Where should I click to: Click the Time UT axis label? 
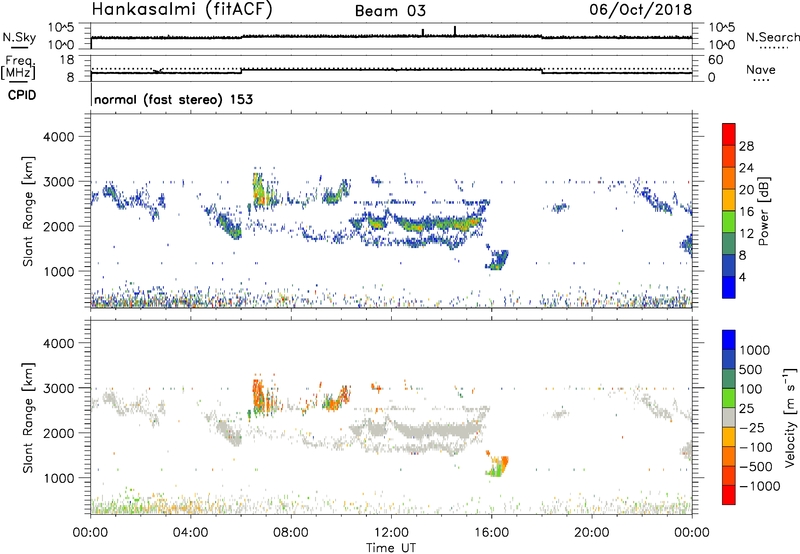point(391,548)
